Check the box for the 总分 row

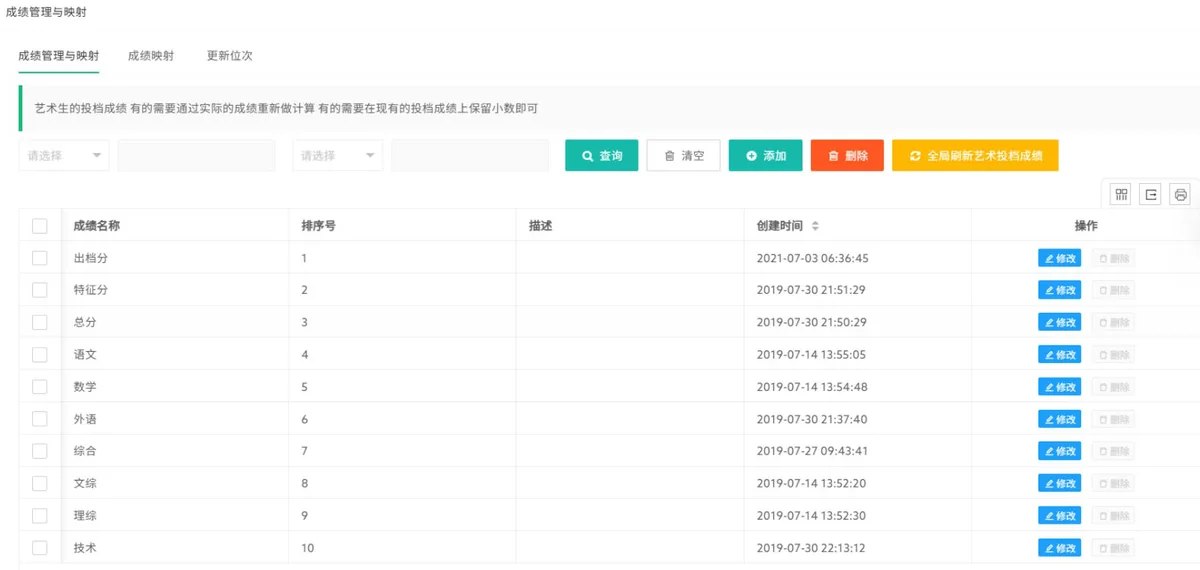click(40, 322)
